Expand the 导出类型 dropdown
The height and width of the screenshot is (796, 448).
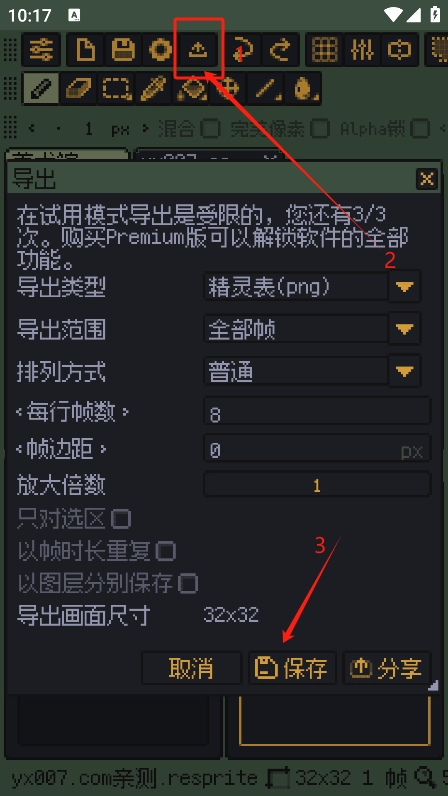click(x=405, y=287)
